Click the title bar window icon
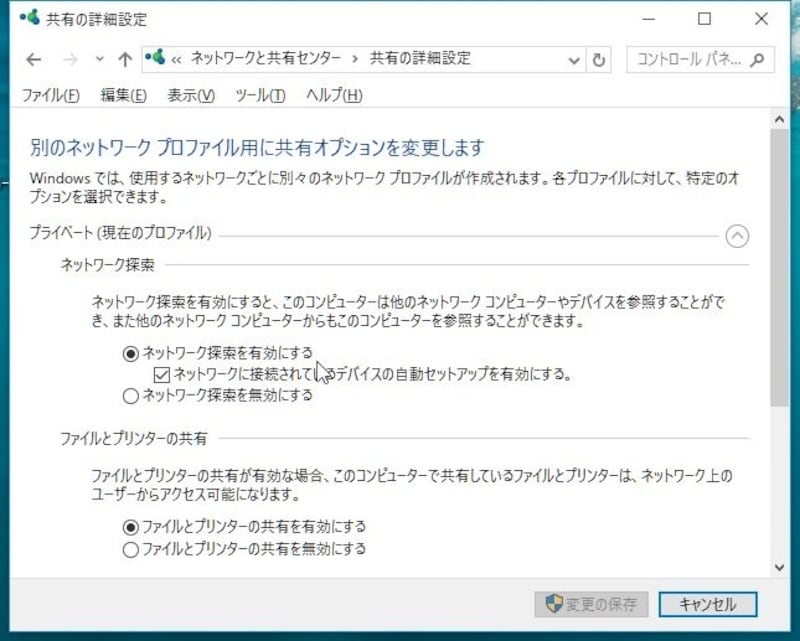 tap(30, 17)
